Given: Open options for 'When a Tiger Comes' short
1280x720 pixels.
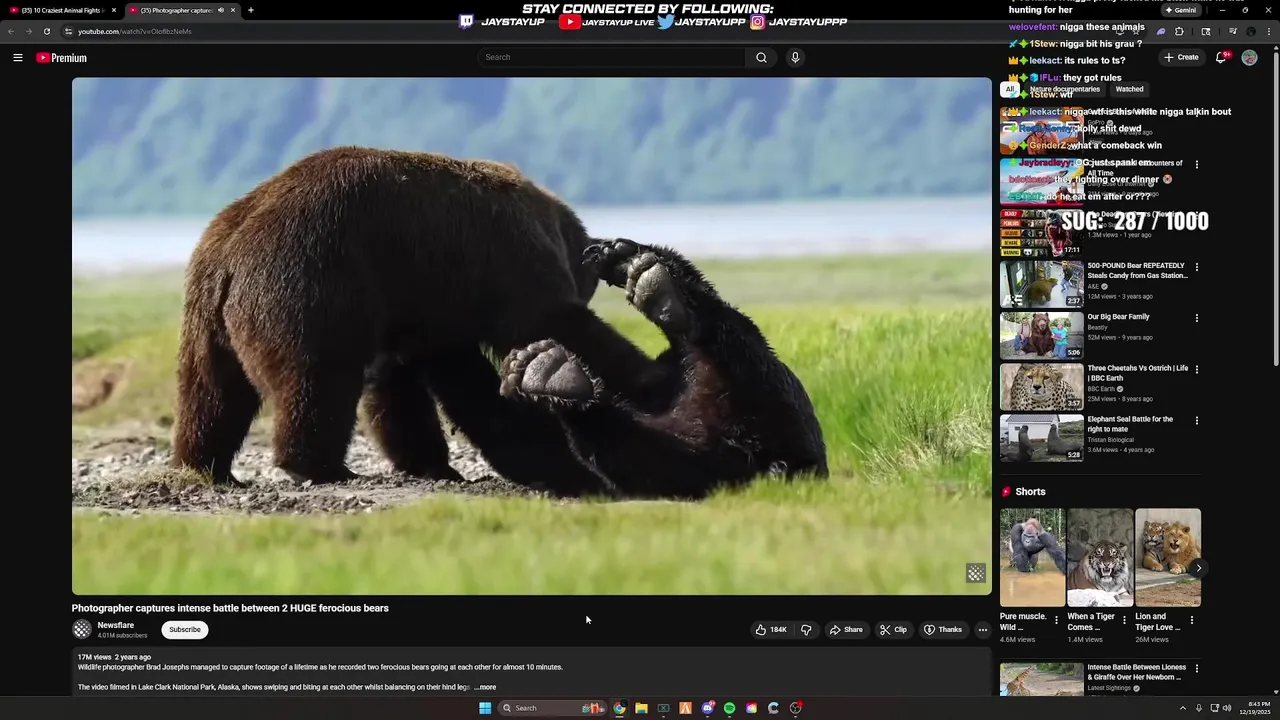Looking at the screenshot, I should [x=1124, y=620].
